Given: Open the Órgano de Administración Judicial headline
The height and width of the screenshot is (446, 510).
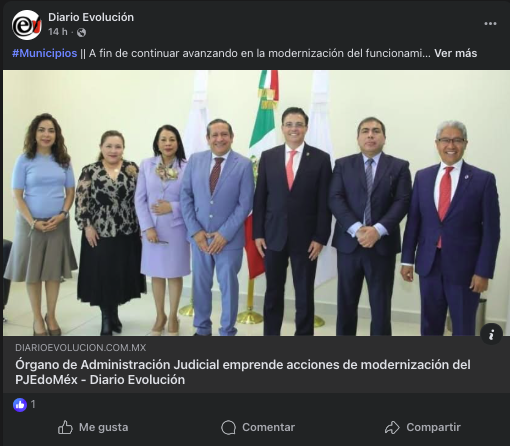Looking at the screenshot, I should pyautogui.click(x=243, y=372).
